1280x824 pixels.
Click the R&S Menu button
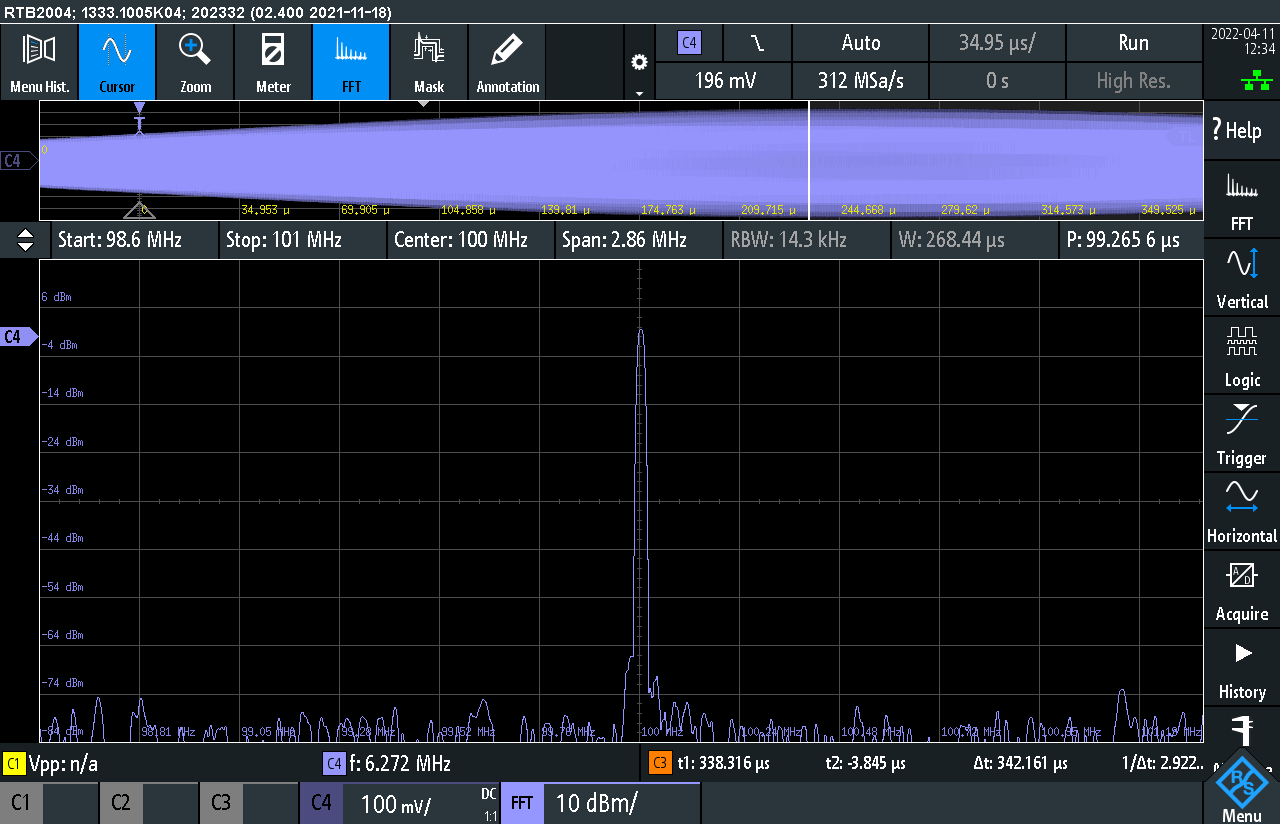tap(1242, 790)
